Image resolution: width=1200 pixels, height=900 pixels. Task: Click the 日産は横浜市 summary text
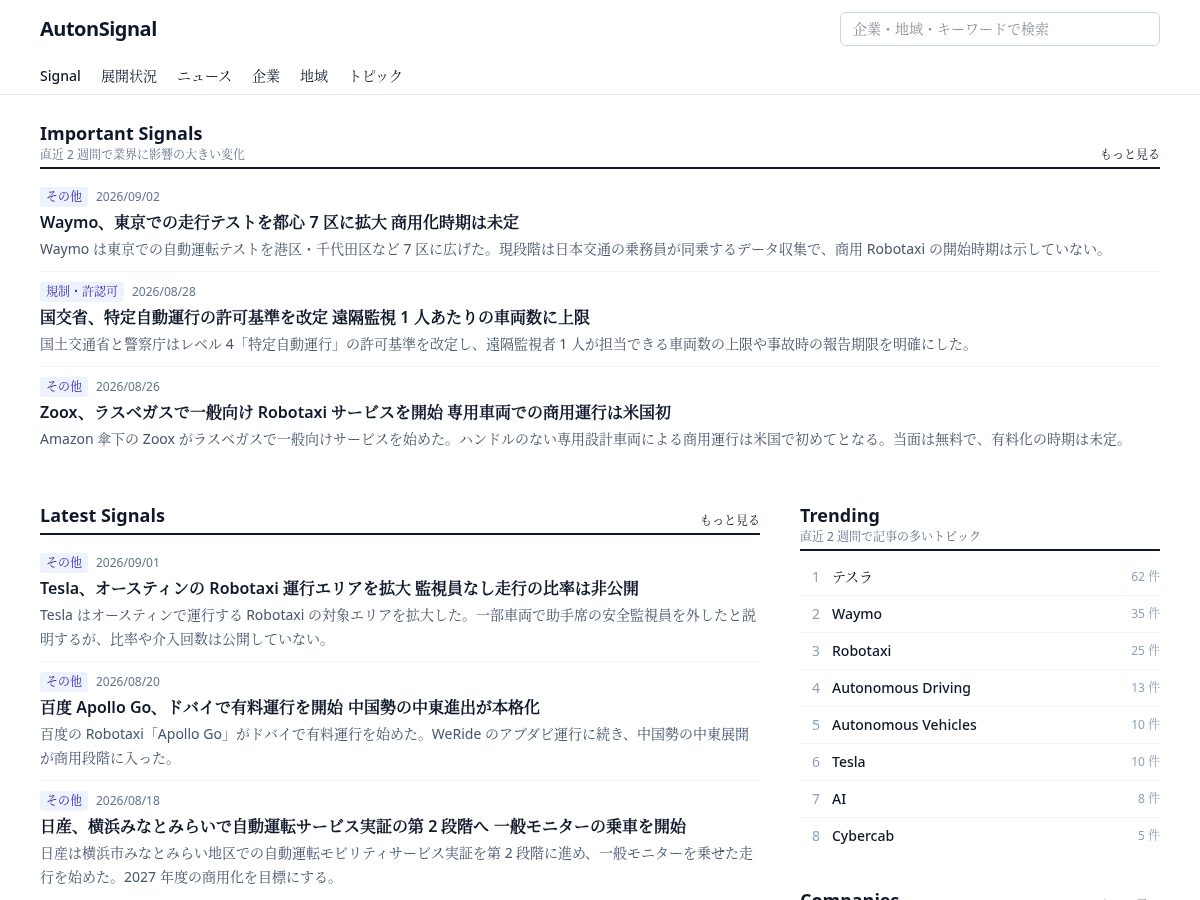[x=397, y=864]
